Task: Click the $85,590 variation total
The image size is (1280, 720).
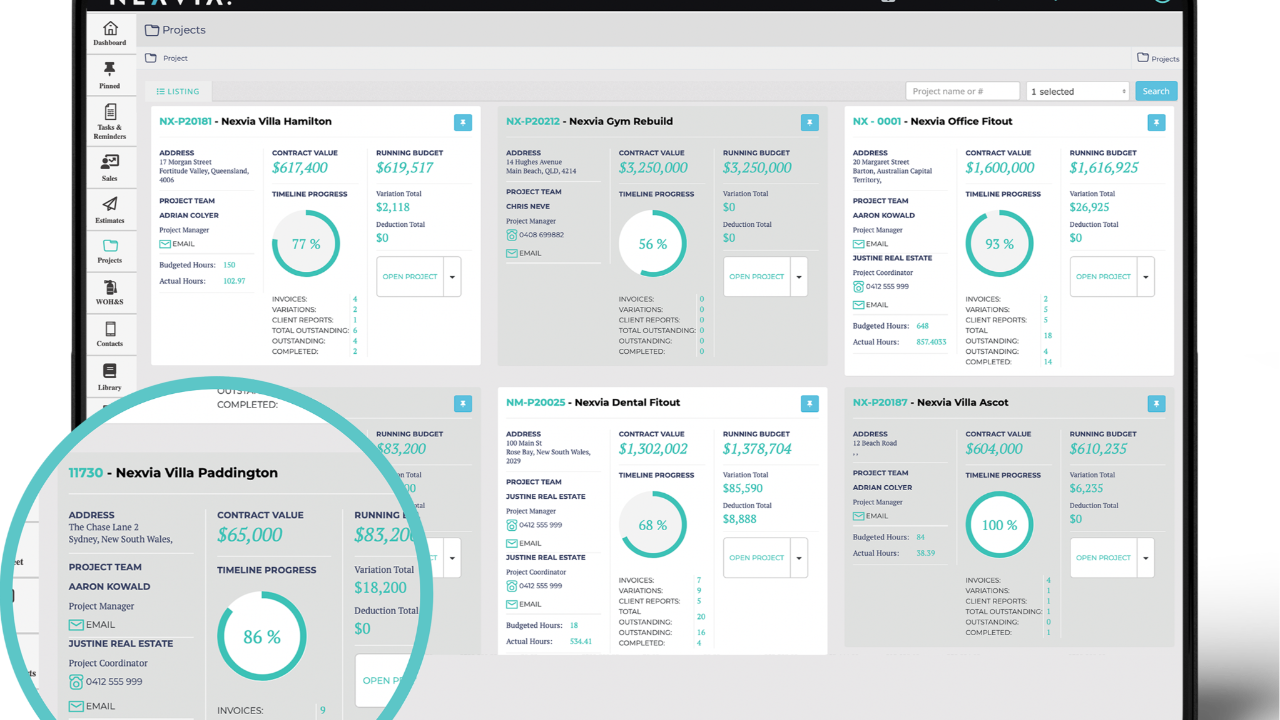Action: coord(743,489)
